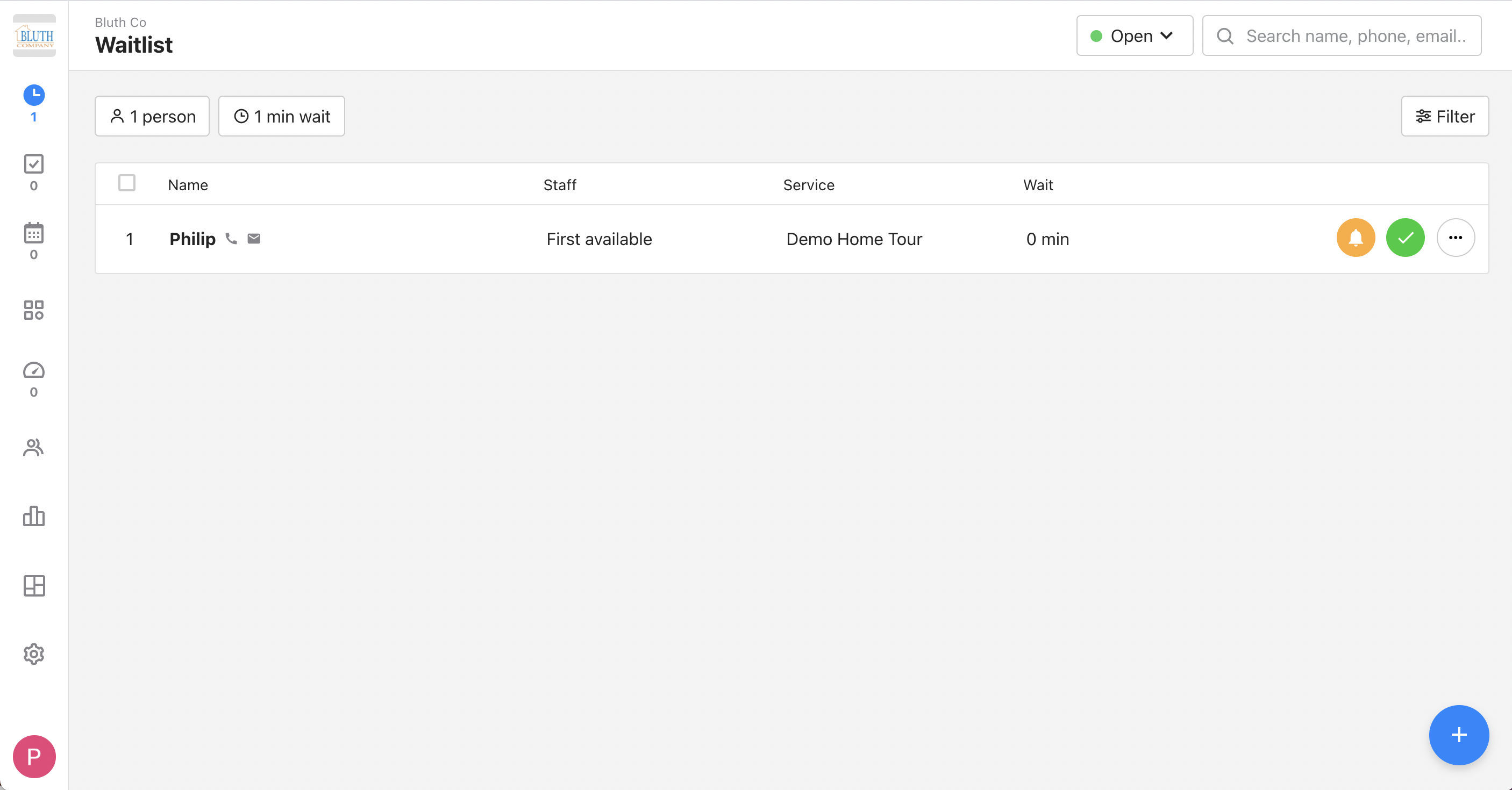The image size is (1512, 790).
Task: Tick the select-all checkbox in table header
Action: tap(127, 183)
